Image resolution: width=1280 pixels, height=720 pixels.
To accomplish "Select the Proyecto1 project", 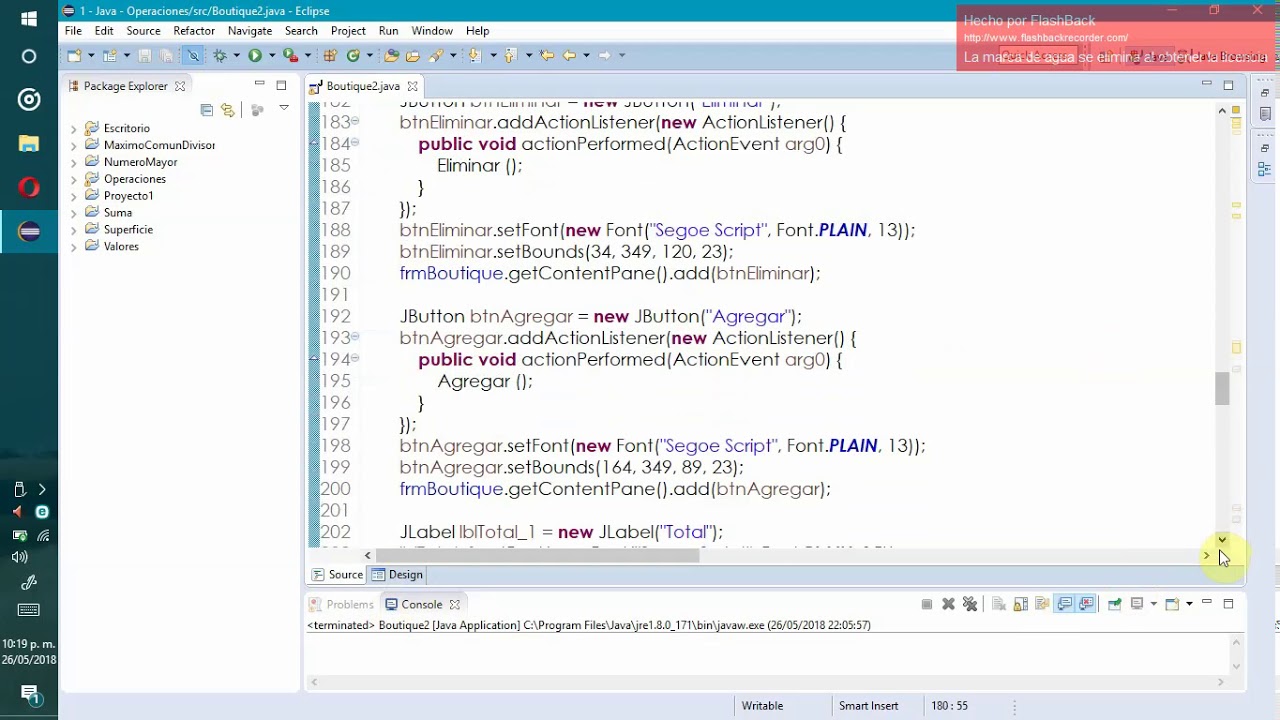I will (128, 196).
